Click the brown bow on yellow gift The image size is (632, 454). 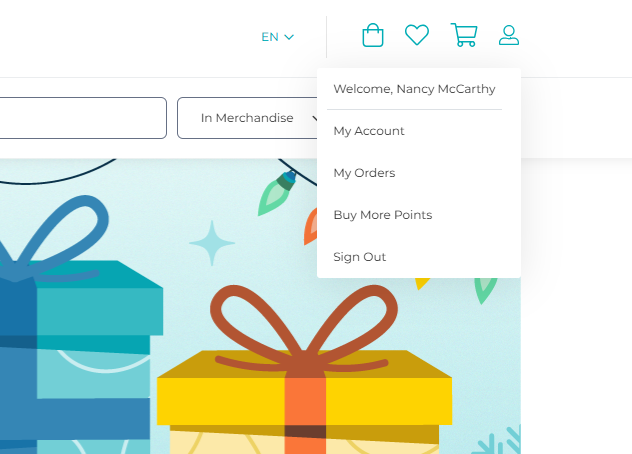pyautogui.click(x=304, y=329)
